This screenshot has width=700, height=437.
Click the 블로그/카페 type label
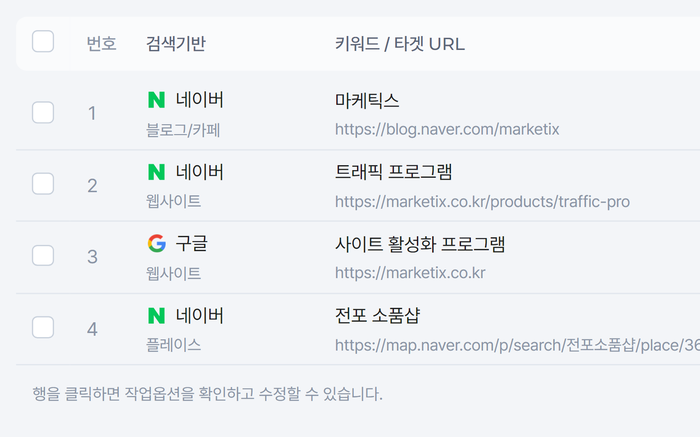click(183, 130)
